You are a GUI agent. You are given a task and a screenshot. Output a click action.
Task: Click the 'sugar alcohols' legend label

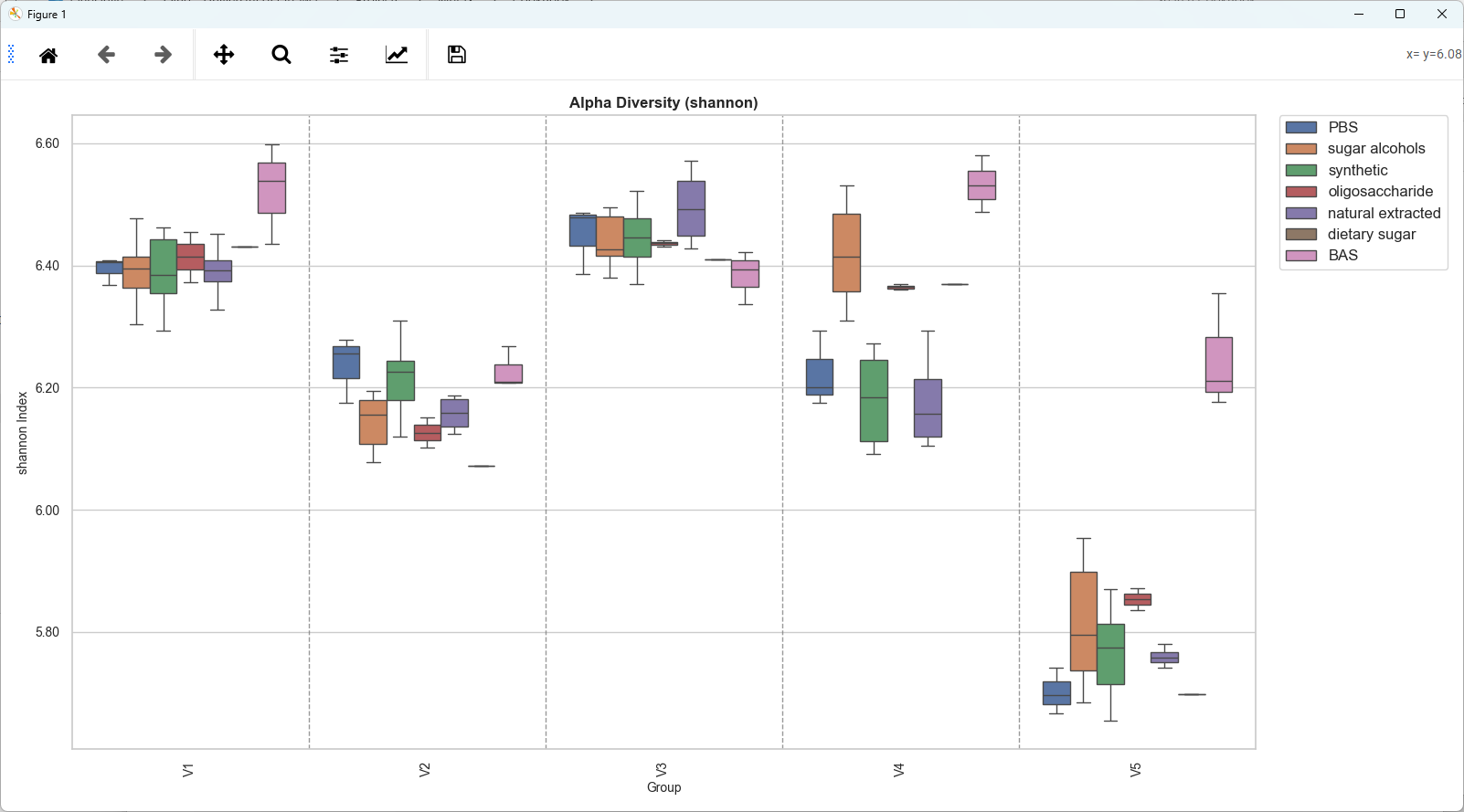click(1376, 149)
